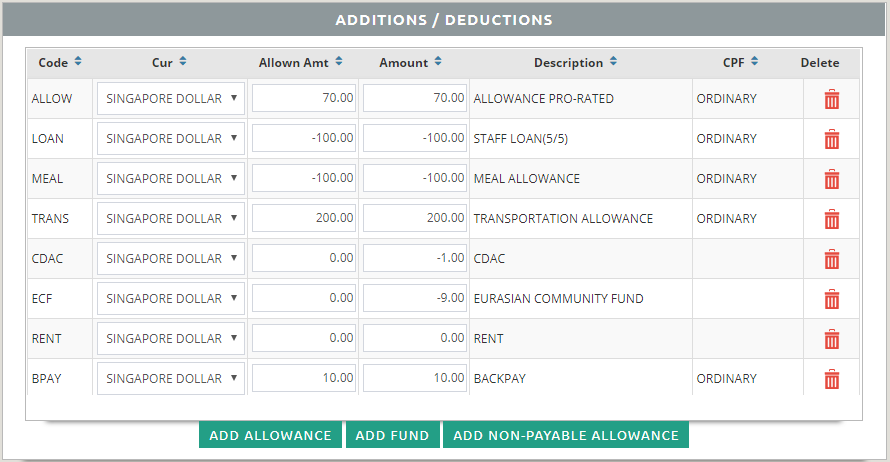Image resolution: width=890 pixels, height=462 pixels.
Task: Open currency dropdown for CDAC row
Action: coord(171,258)
